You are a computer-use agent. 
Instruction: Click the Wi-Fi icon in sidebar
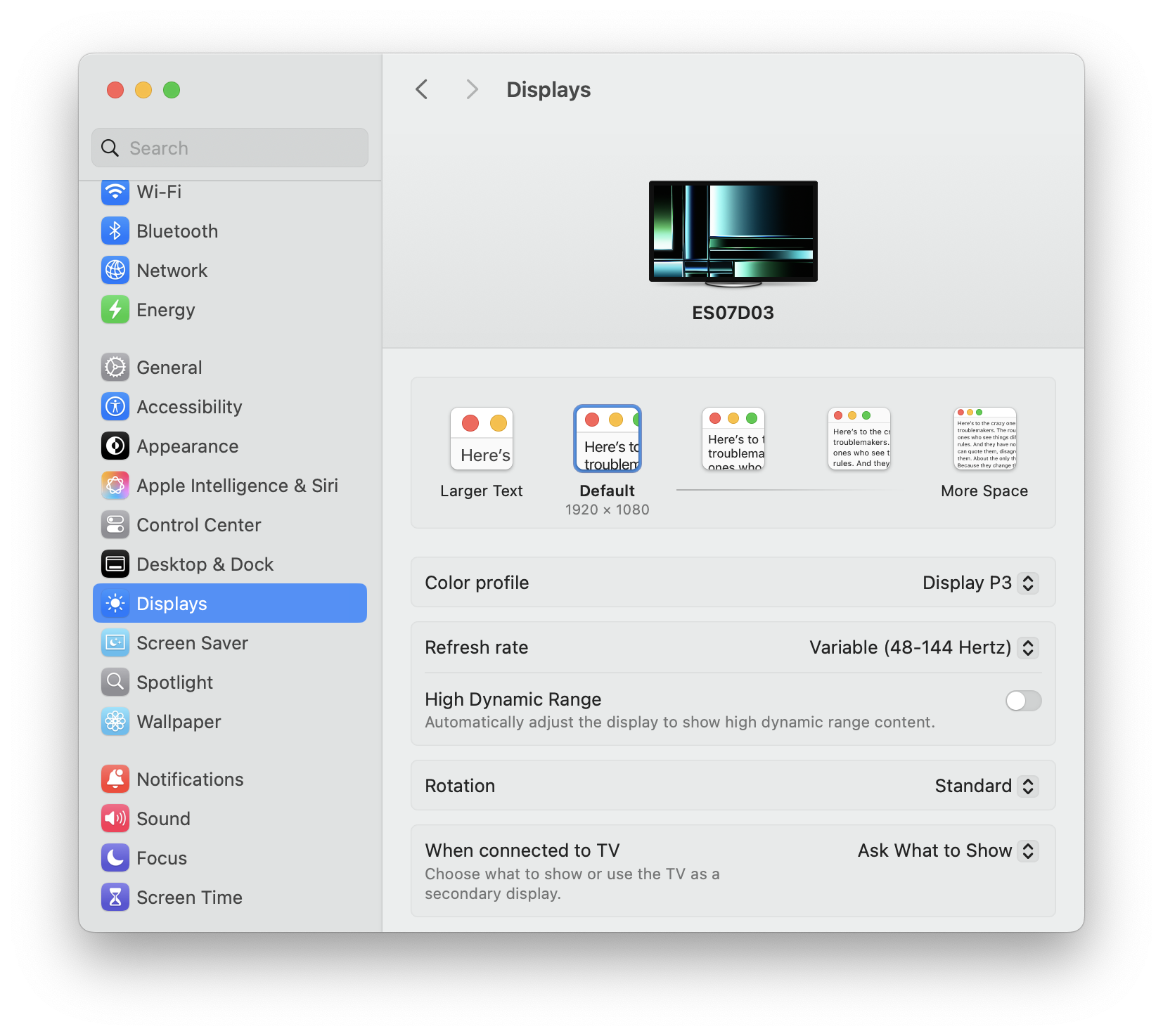coord(115,191)
